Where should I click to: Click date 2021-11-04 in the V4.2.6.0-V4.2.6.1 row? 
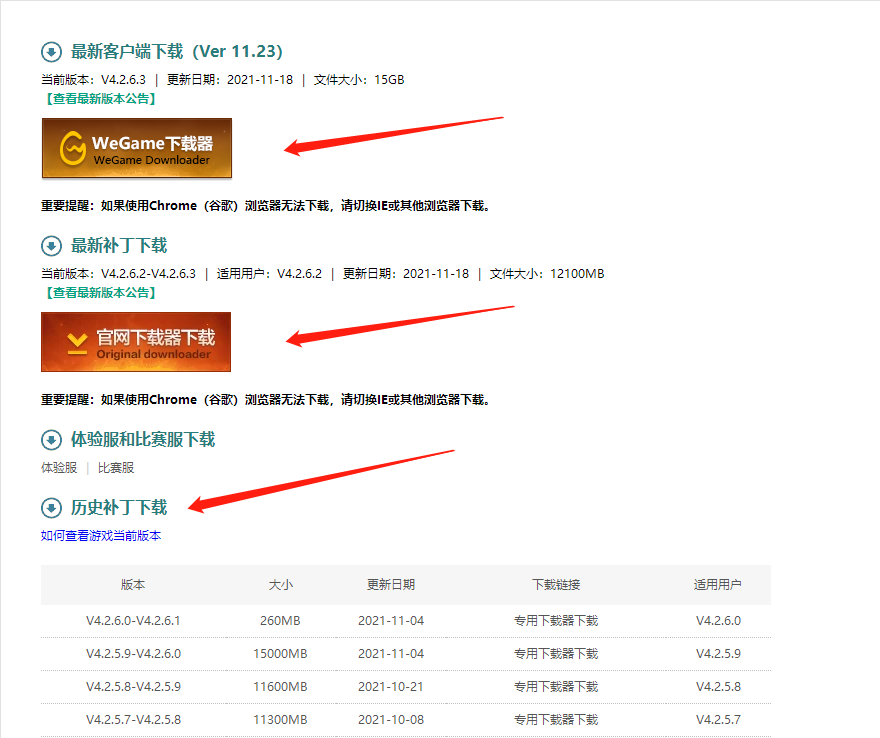click(391, 621)
